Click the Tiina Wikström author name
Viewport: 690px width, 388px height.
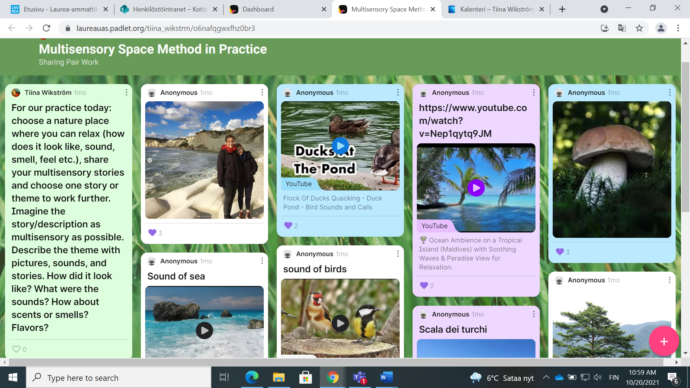coord(48,92)
